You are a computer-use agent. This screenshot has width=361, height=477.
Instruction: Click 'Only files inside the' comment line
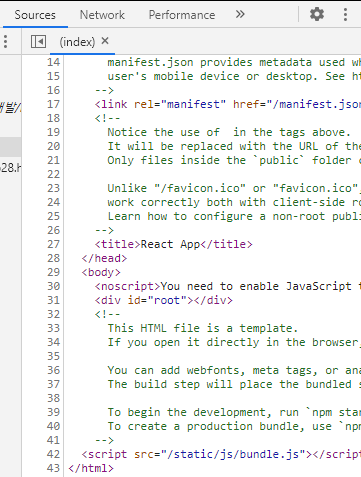pos(234,160)
